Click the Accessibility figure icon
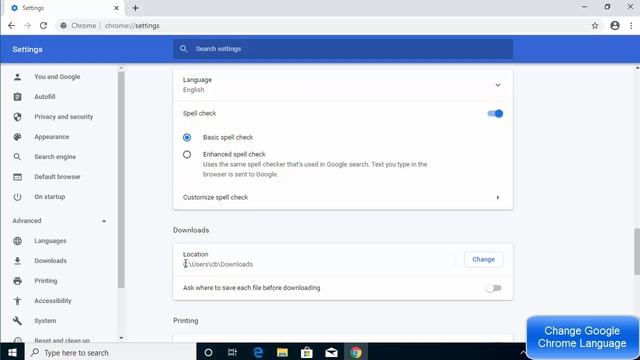 coord(17,301)
